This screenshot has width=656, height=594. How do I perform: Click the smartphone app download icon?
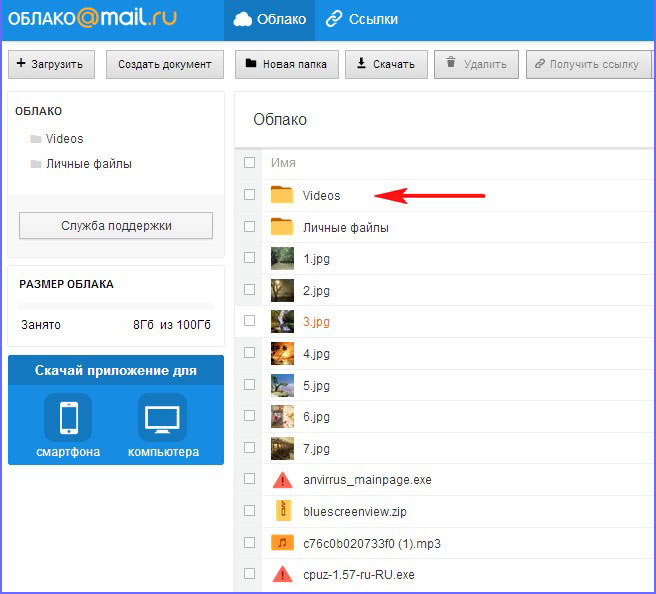[x=68, y=417]
